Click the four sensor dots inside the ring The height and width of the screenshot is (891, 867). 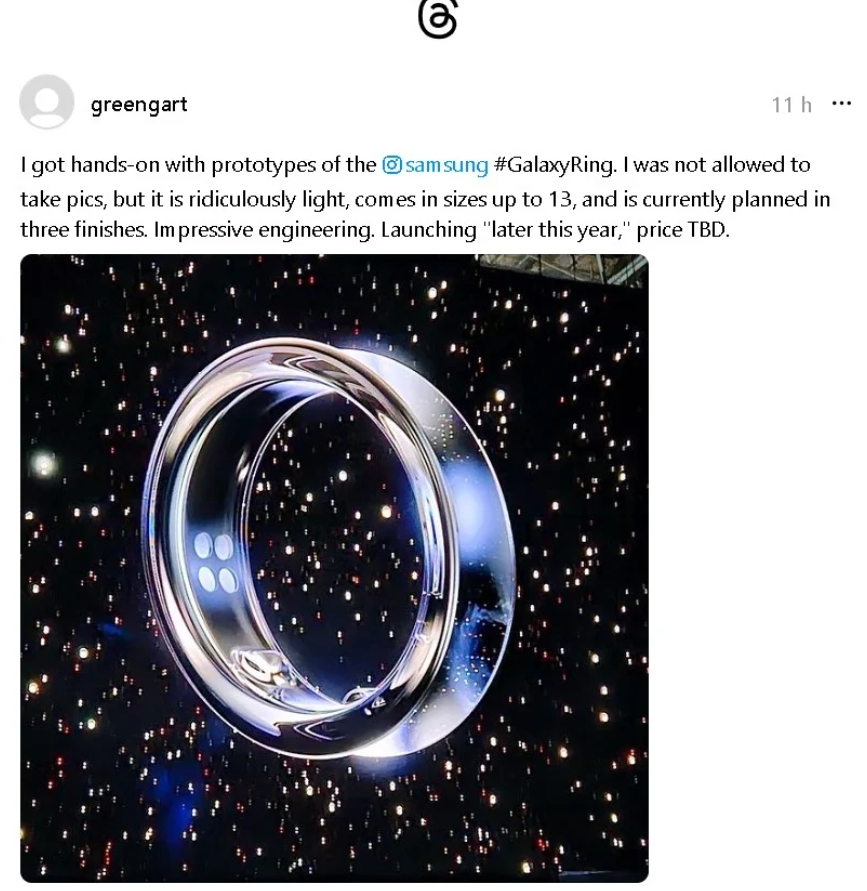pyautogui.click(x=216, y=563)
